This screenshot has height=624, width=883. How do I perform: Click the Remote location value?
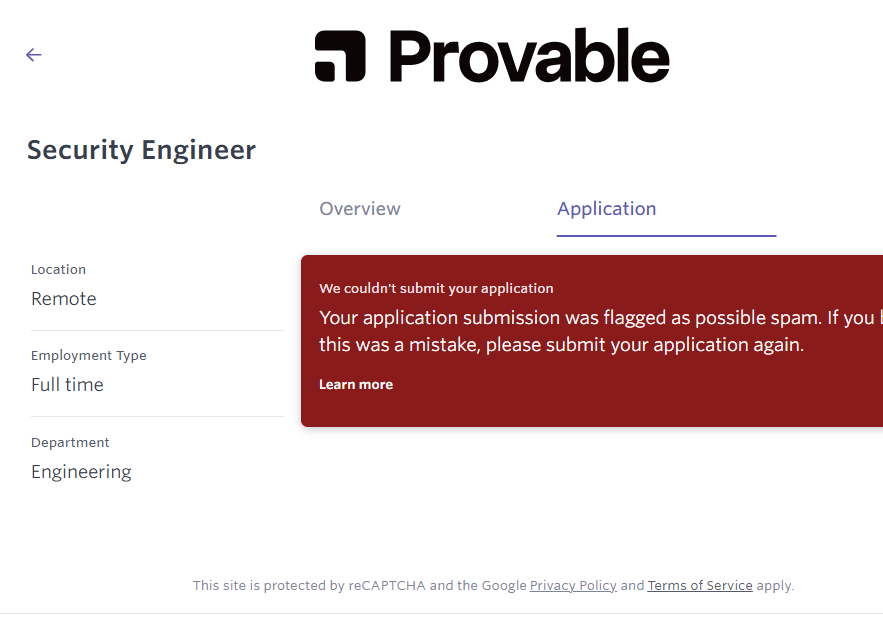[x=64, y=299]
